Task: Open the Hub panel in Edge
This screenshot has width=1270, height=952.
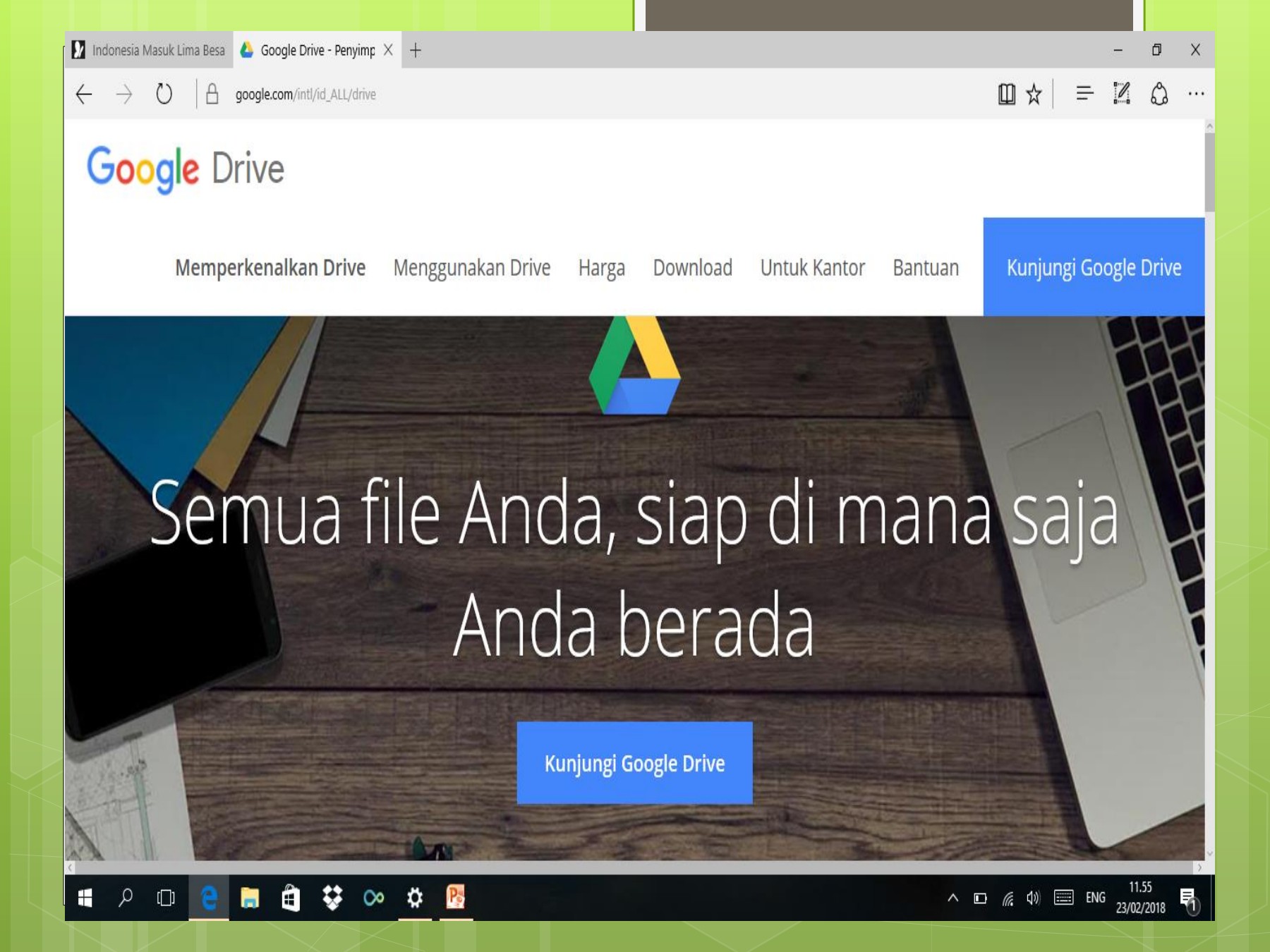Action: [1084, 94]
